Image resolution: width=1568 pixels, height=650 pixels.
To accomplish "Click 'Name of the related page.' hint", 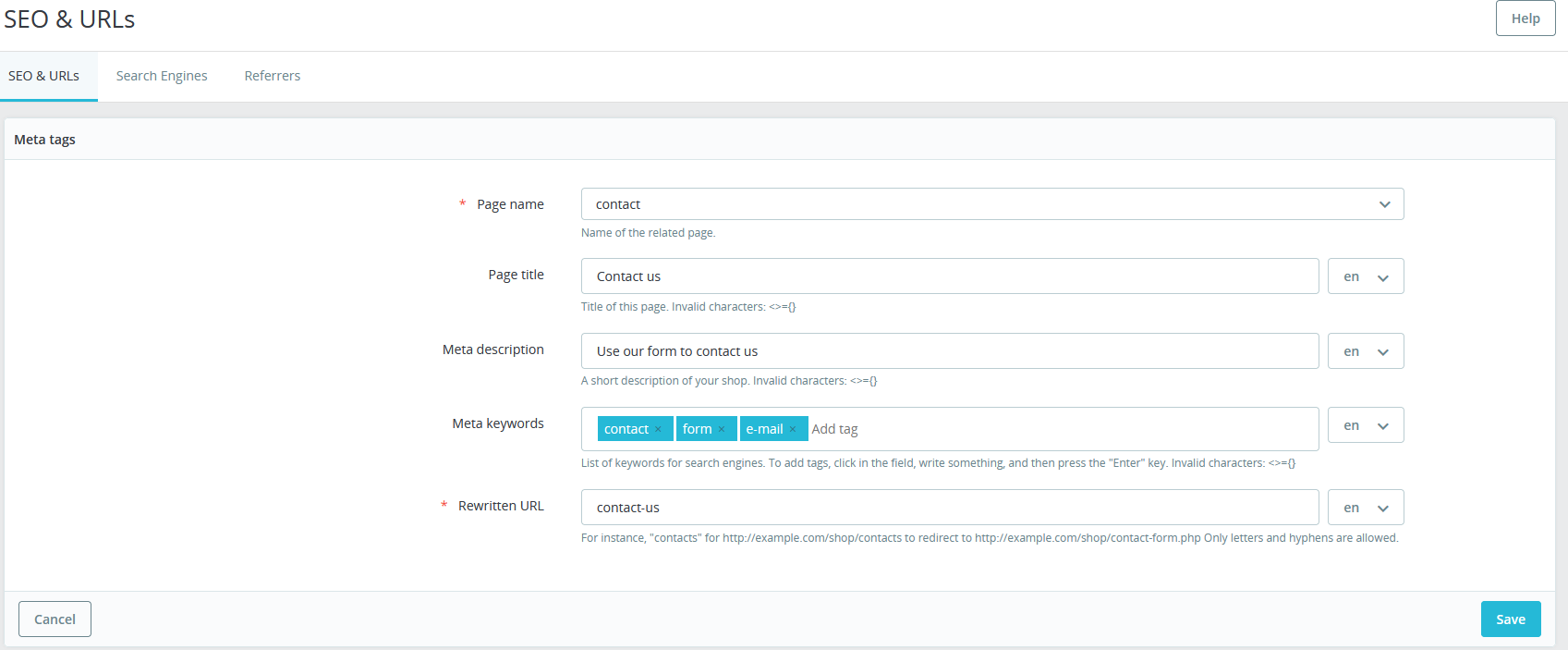I will [649, 233].
